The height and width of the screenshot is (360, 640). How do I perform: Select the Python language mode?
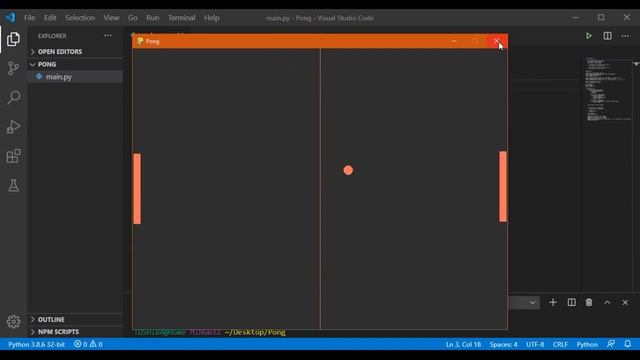click(x=587, y=344)
